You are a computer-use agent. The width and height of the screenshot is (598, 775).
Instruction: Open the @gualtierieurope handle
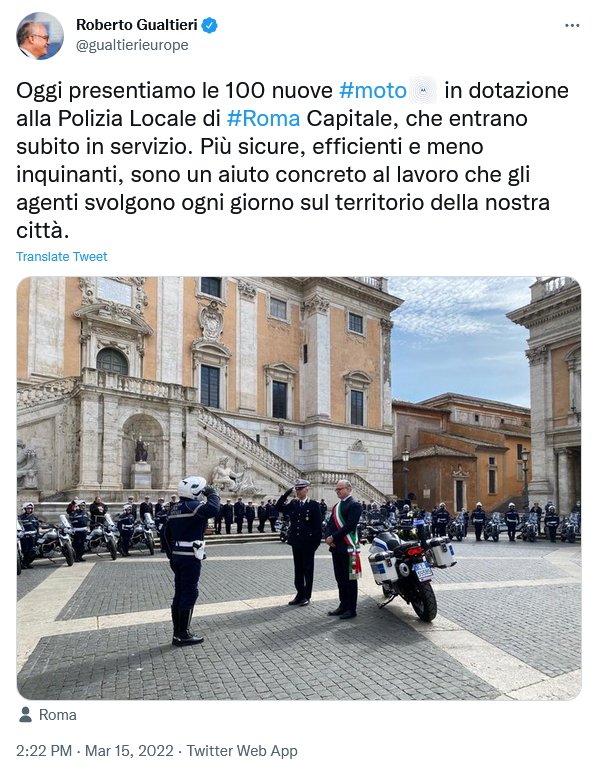coord(132,45)
